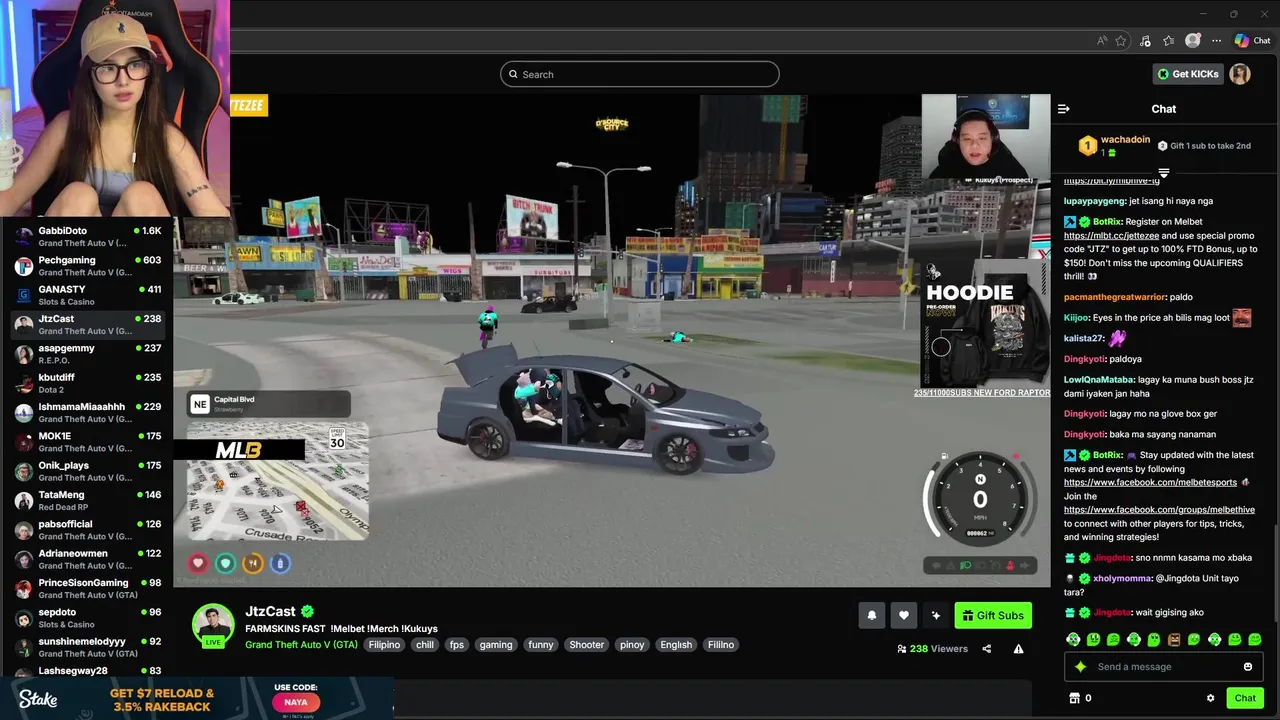
Task: Open TataMeng Red Dead RP channel
Action: tap(87, 500)
